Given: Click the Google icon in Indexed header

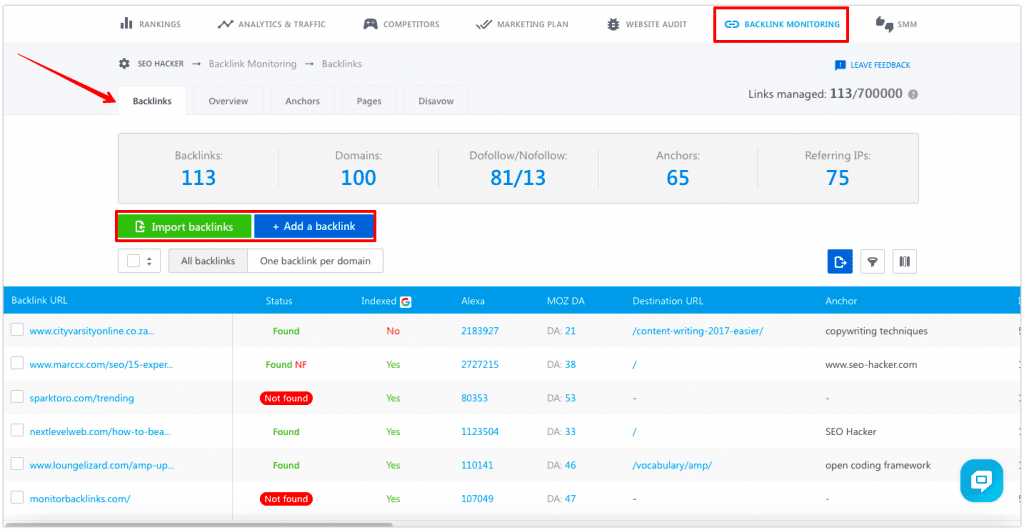Looking at the screenshot, I should click(x=406, y=302).
